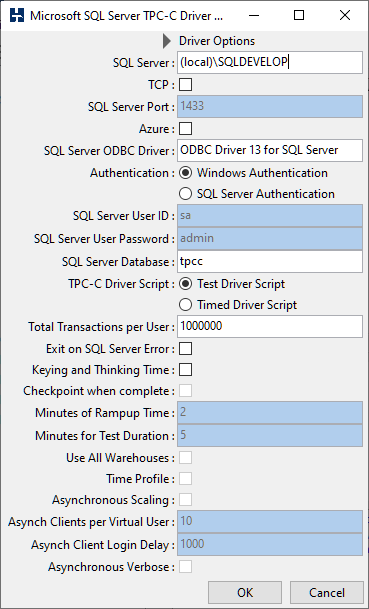Image resolution: width=369 pixels, height=609 pixels.
Task: Click the 'Total Transactions per User' label
Action: point(101,327)
